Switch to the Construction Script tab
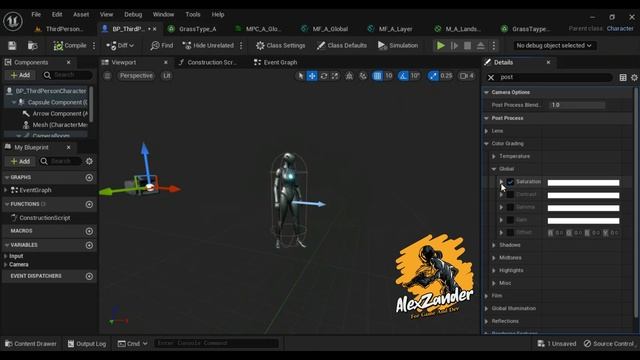The width and height of the screenshot is (640, 360). pyautogui.click(x=207, y=62)
